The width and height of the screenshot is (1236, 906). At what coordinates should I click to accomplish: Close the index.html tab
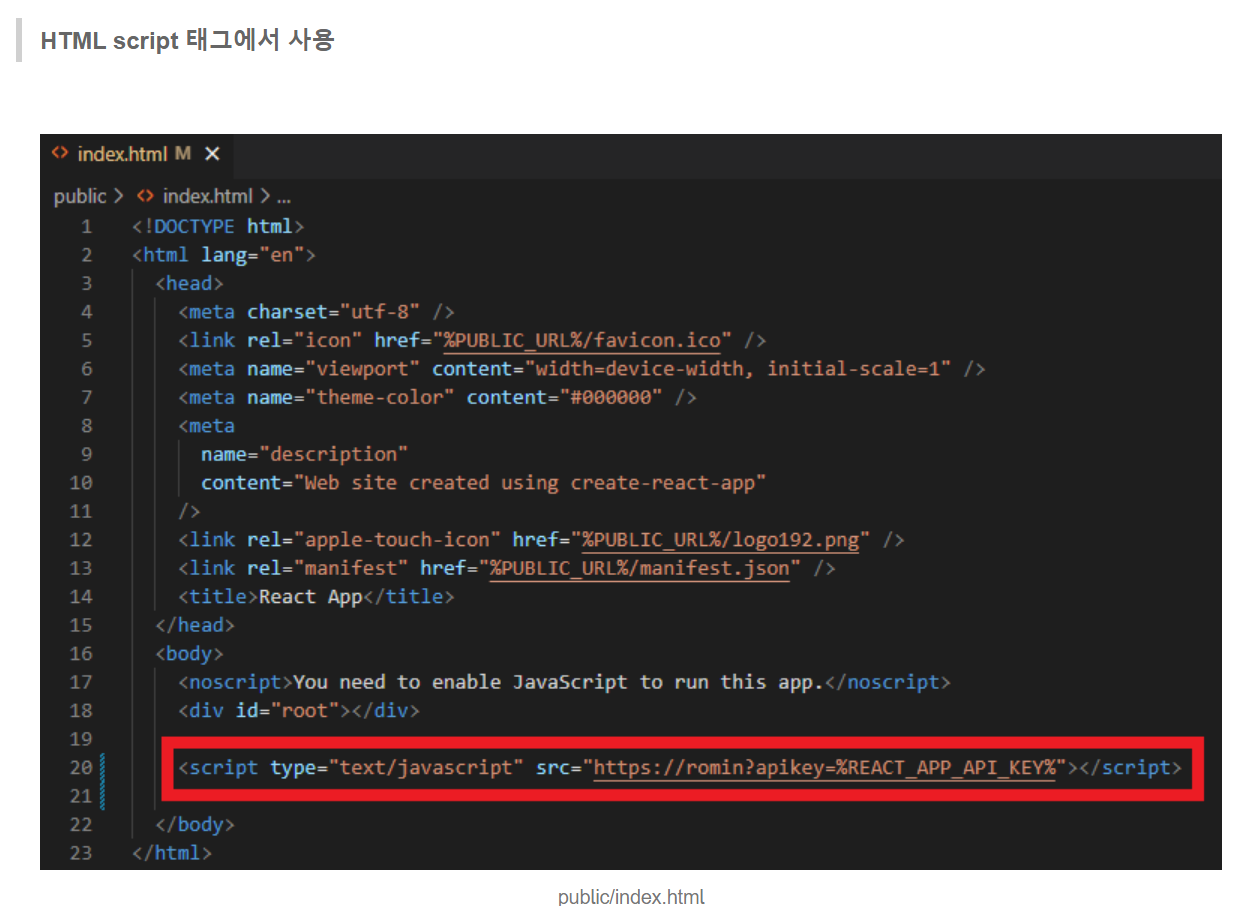(x=212, y=154)
